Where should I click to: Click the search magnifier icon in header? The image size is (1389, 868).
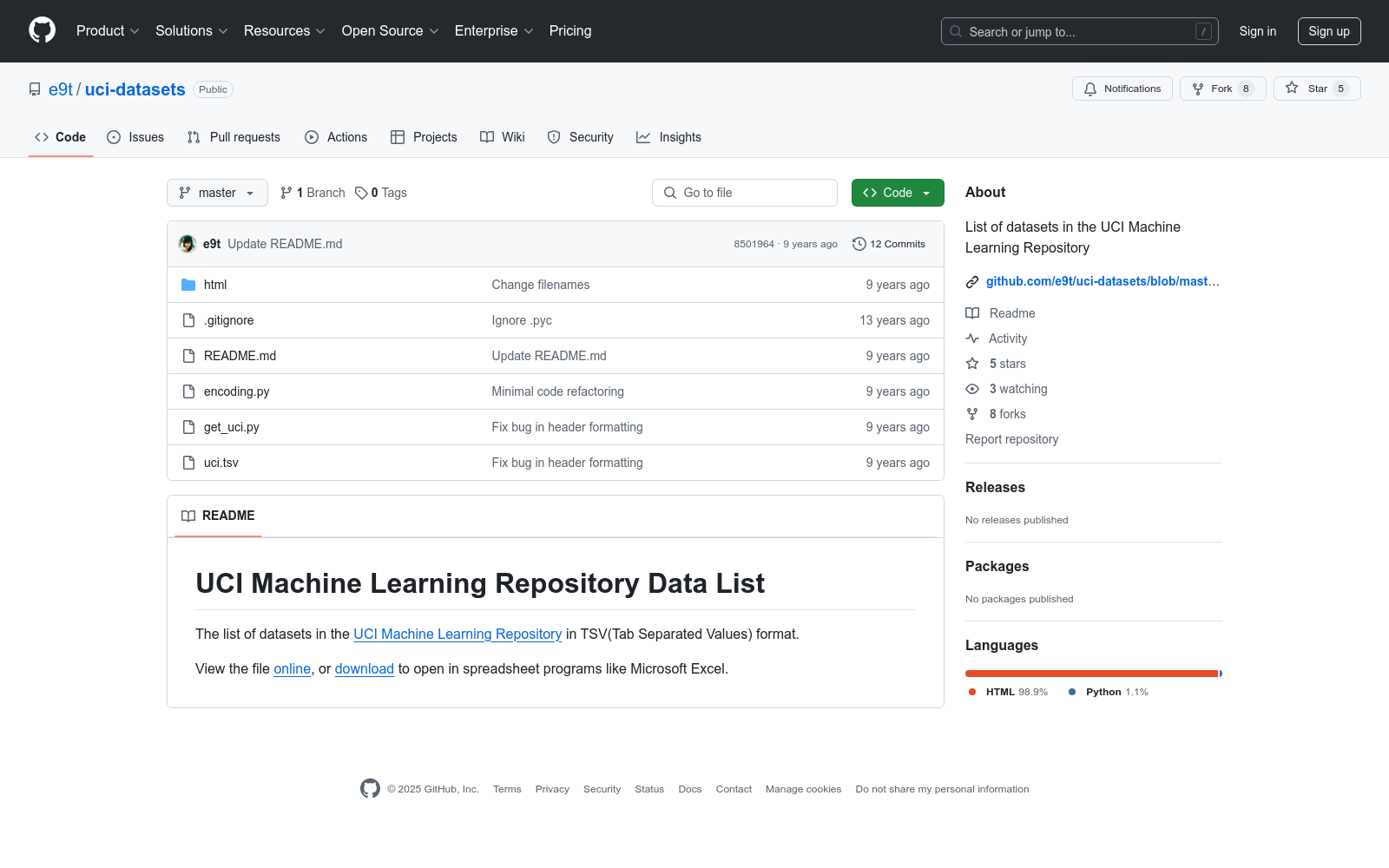point(956,31)
